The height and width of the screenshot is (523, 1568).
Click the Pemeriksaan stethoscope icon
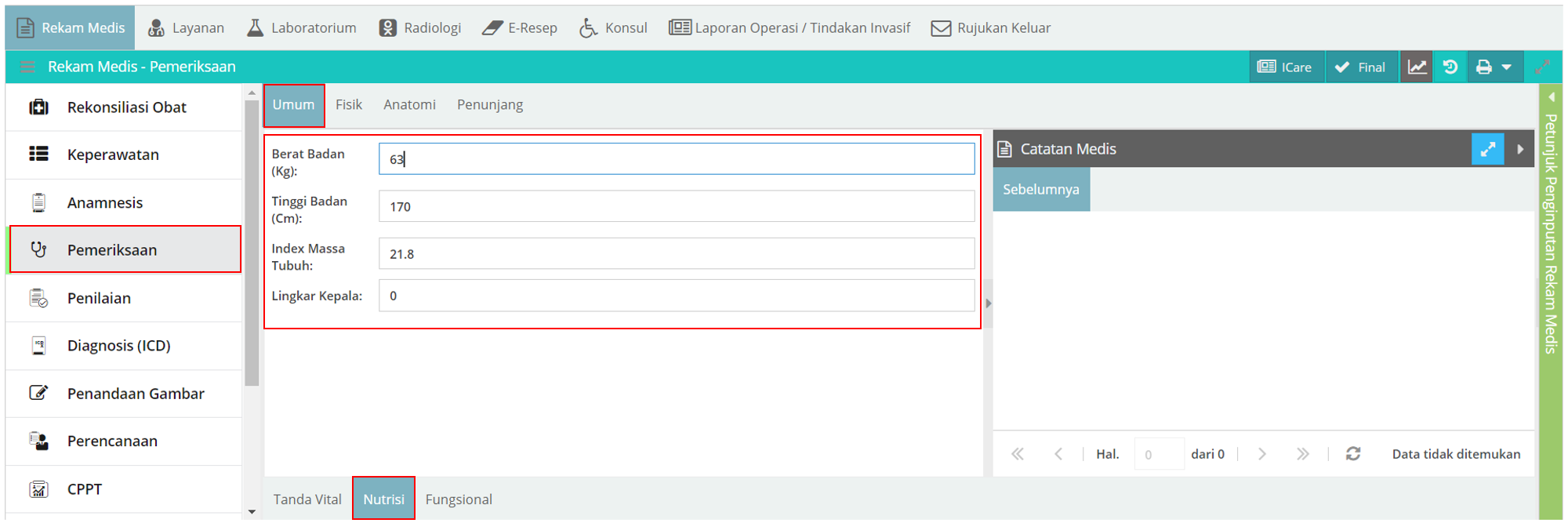[x=38, y=249]
